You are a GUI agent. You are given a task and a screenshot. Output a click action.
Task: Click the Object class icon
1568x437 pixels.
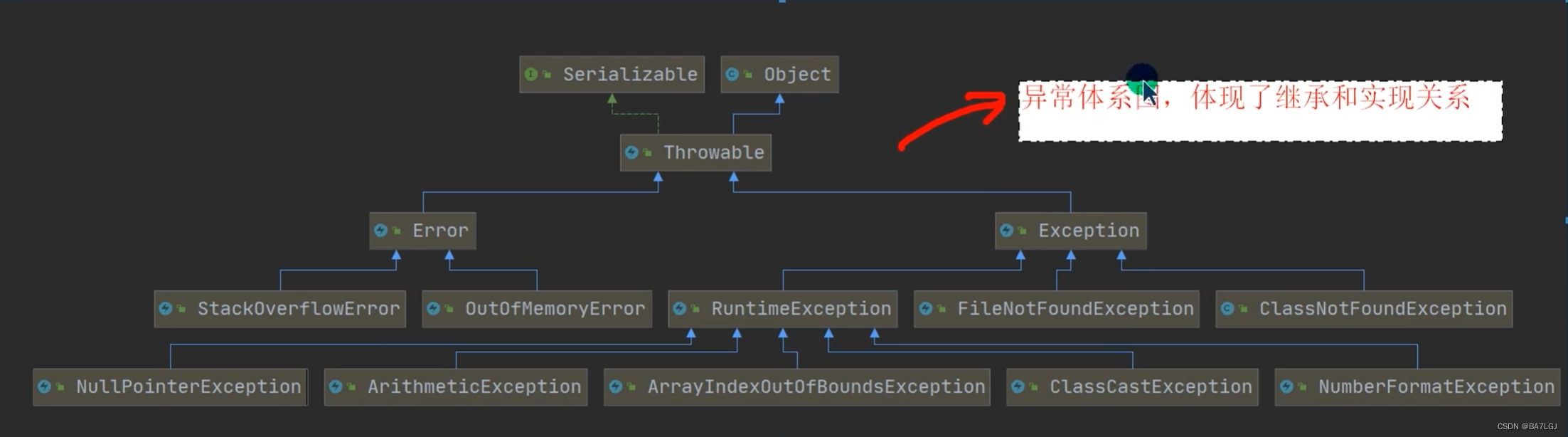[x=732, y=74]
